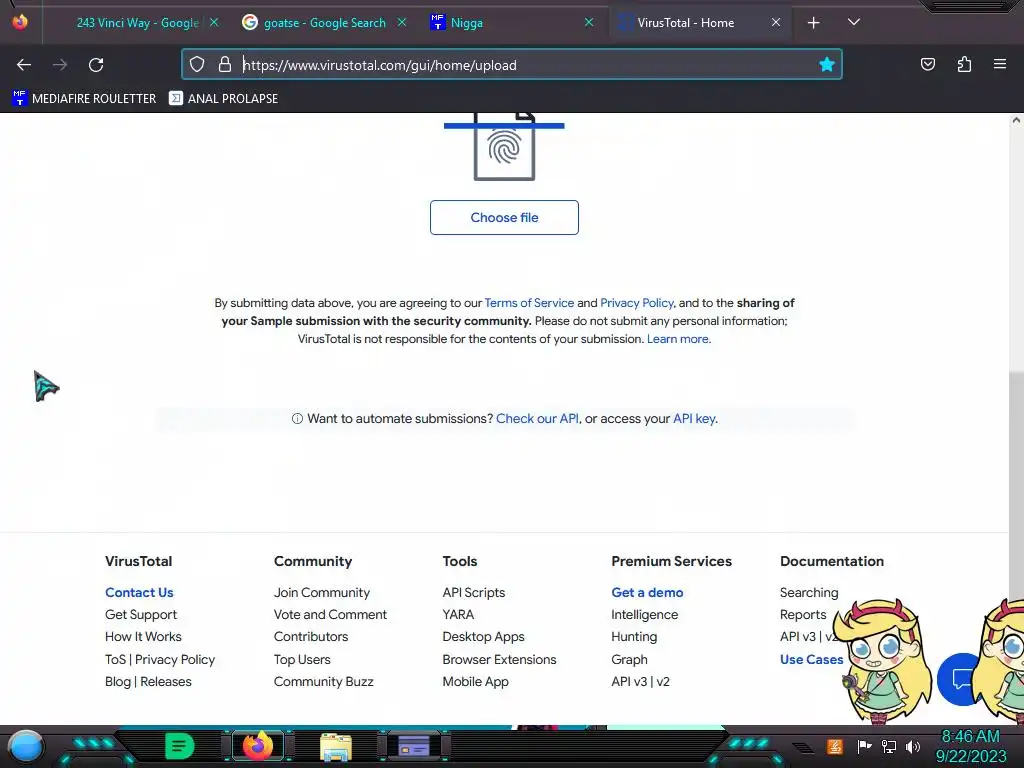This screenshot has height=768, width=1024.
Task: Close the goatse Google Search tab
Action: tap(402, 22)
